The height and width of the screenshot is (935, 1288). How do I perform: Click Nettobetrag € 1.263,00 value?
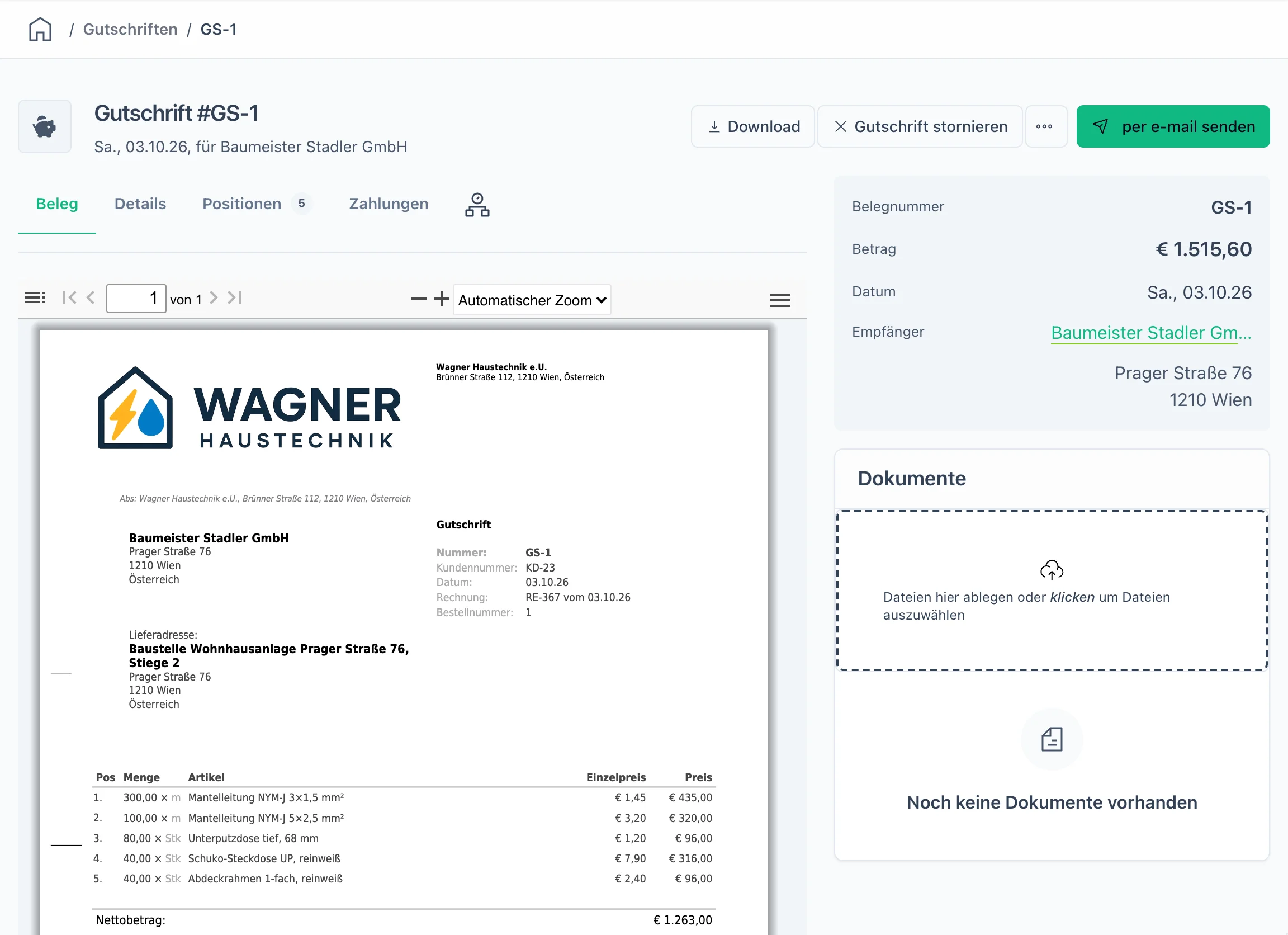pyautogui.click(x=683, y=920)
